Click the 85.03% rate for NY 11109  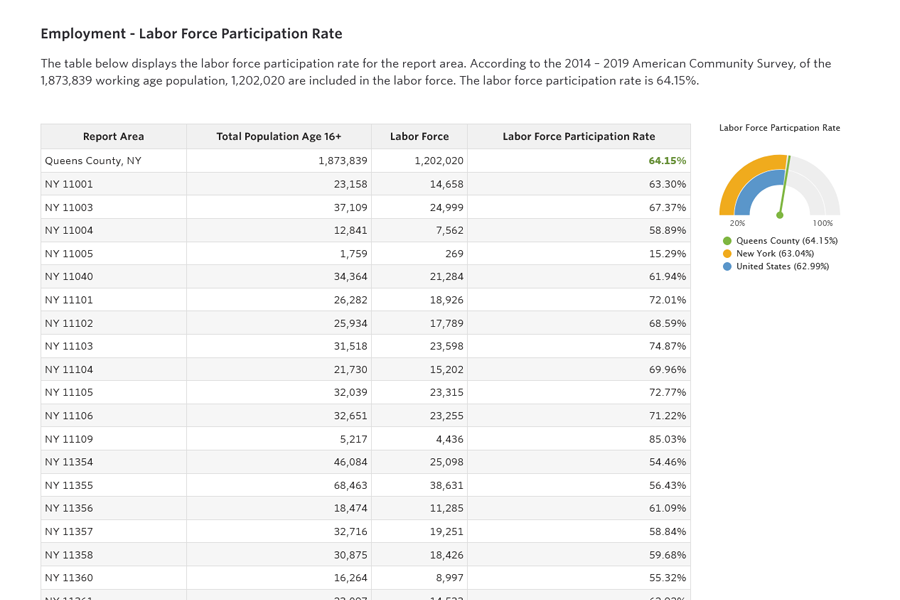(x=667, y=439)
